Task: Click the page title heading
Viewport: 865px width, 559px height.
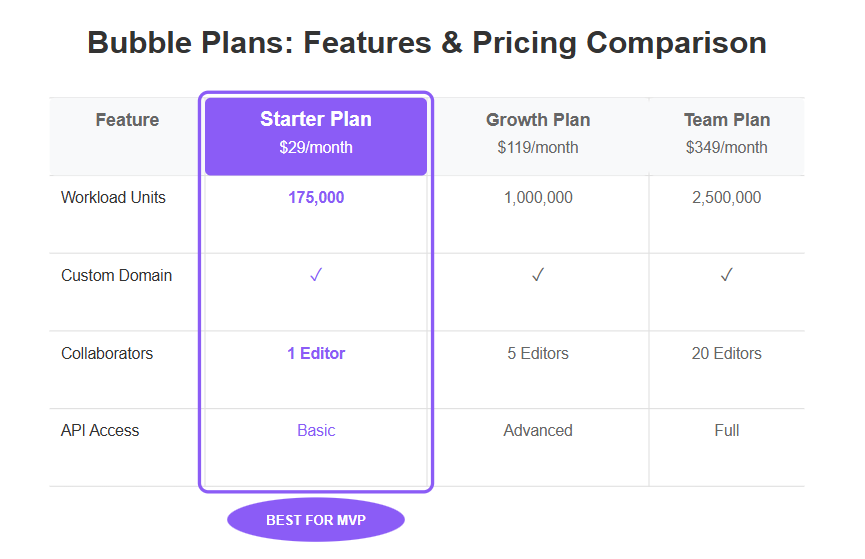Action: pos(427,43)
